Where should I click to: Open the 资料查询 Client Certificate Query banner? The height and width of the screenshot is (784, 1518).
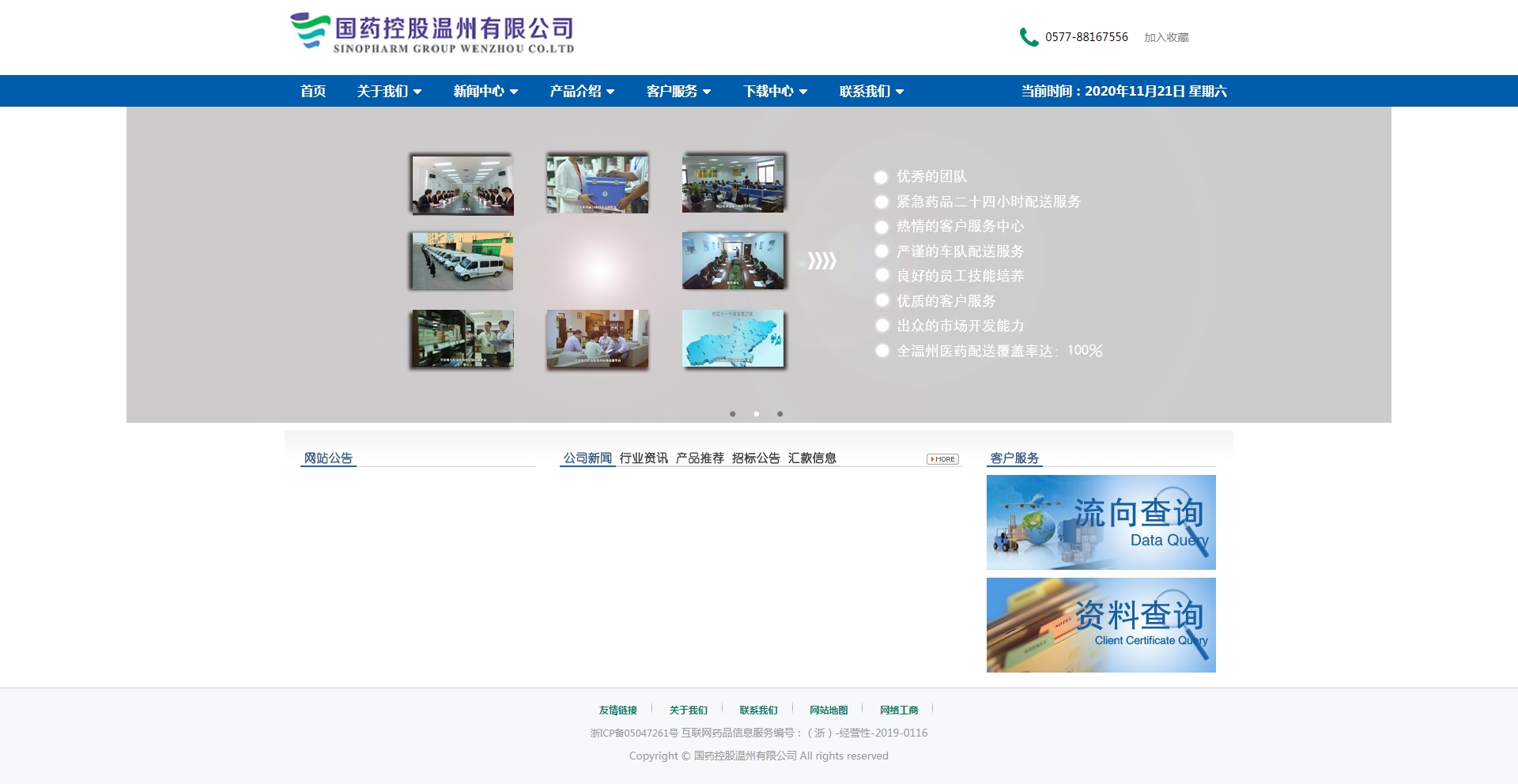pos(1101,624)
